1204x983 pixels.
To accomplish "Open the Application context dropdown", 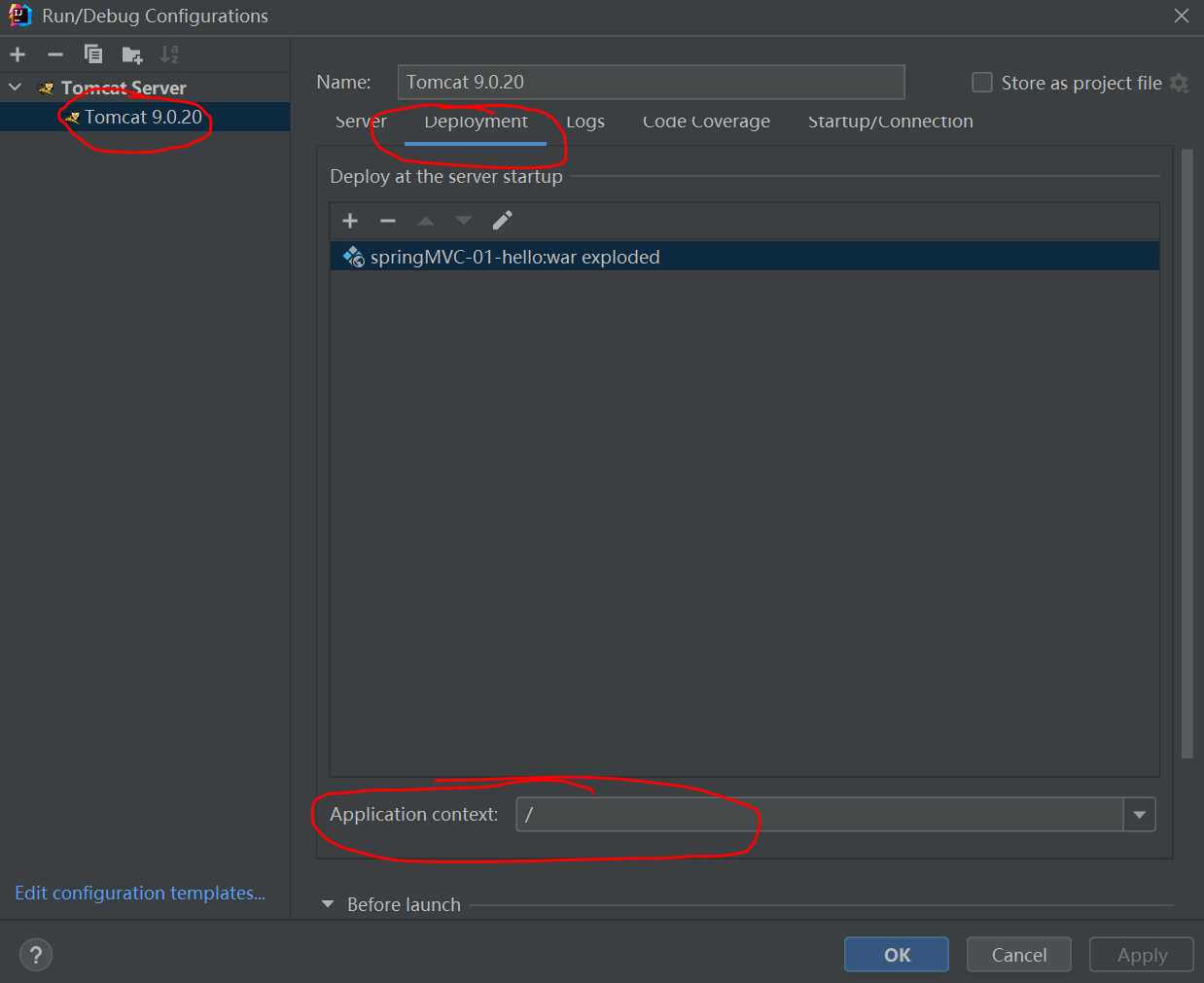I will coord(1140,815).
